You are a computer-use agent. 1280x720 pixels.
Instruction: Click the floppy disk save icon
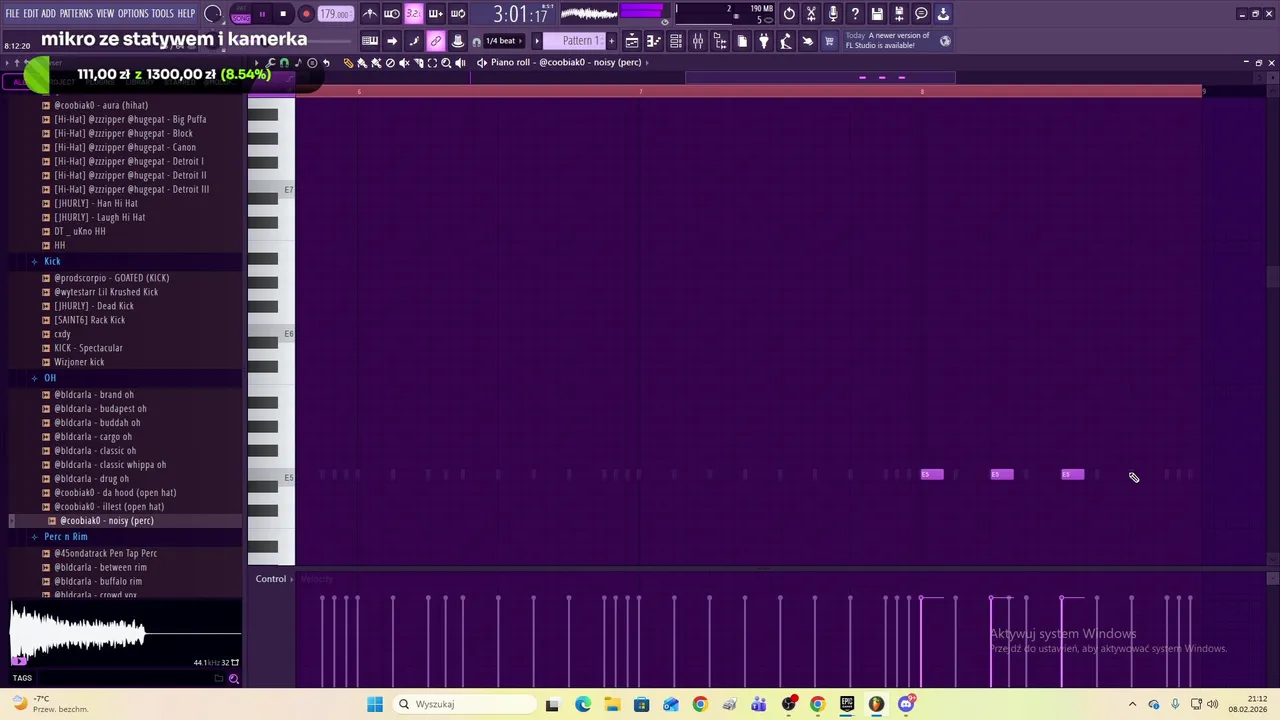(x=877, y=14)
